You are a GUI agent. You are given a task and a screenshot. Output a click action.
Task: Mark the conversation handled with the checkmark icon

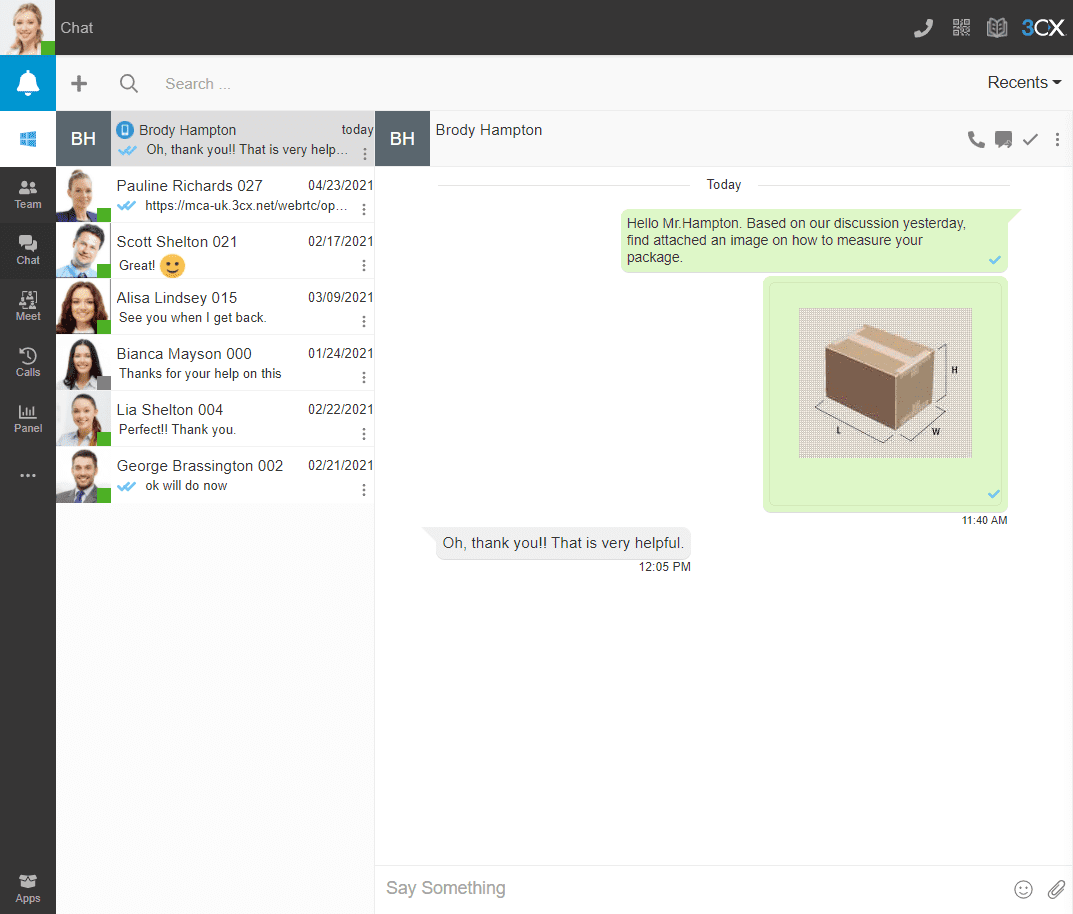coord(1030,139)
